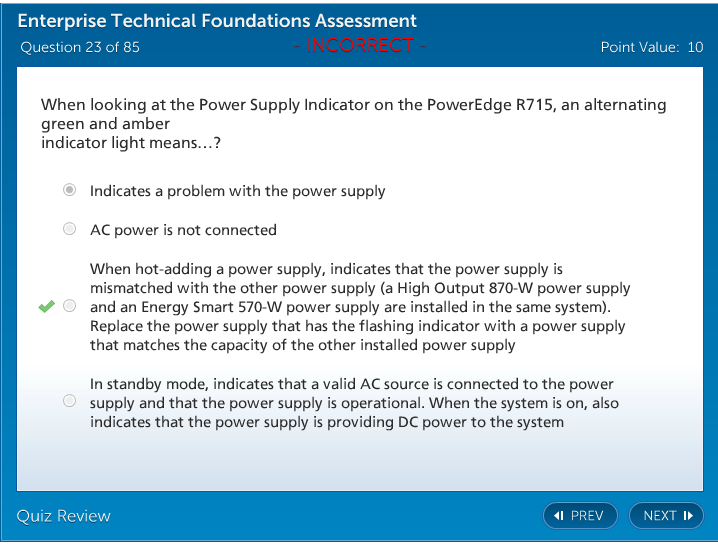Click the text 'Indicates a problem with the power supply'

(x=237, y=191)
